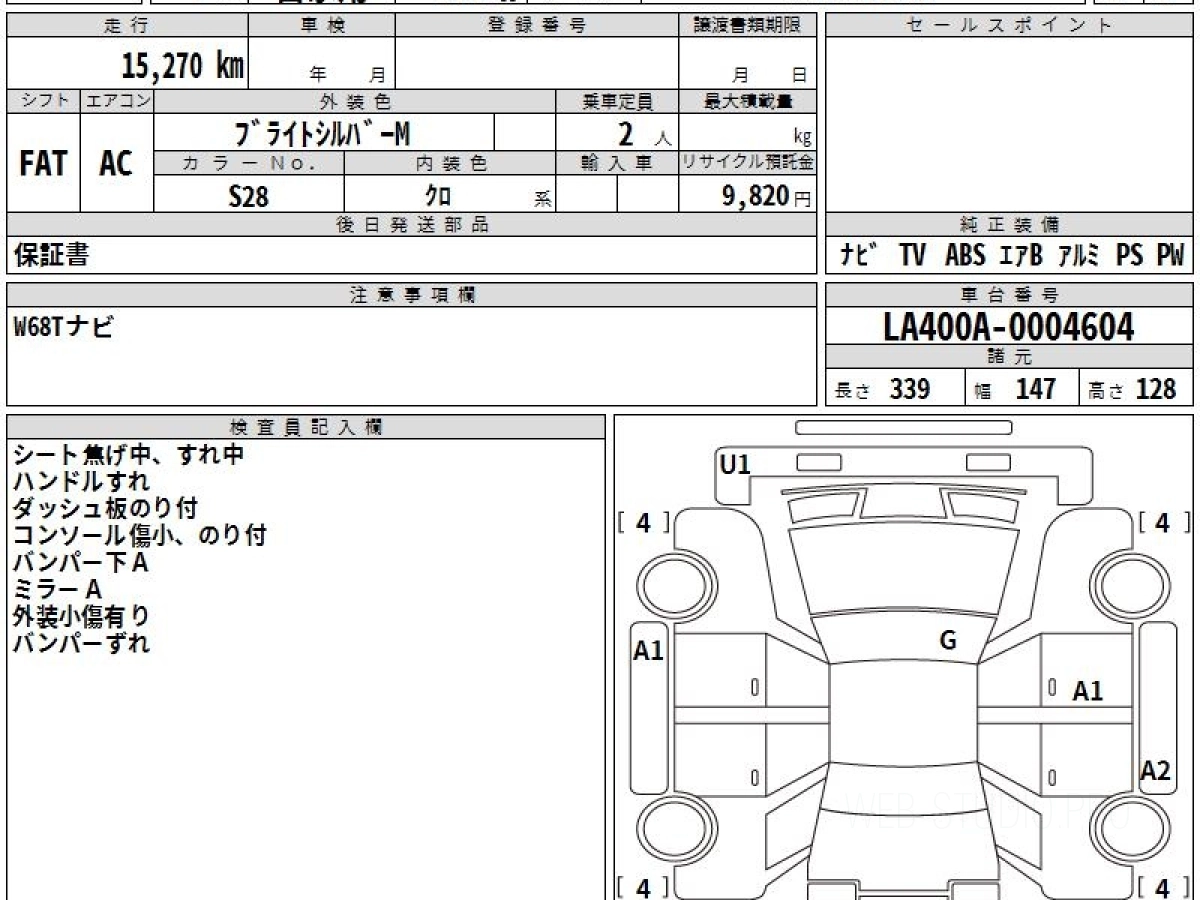The width and height of the screenshot is (1200, 900).
Task: Click the note シート焦げ中、すれ中
Action: pyautogui.click(x=129, y=455)
